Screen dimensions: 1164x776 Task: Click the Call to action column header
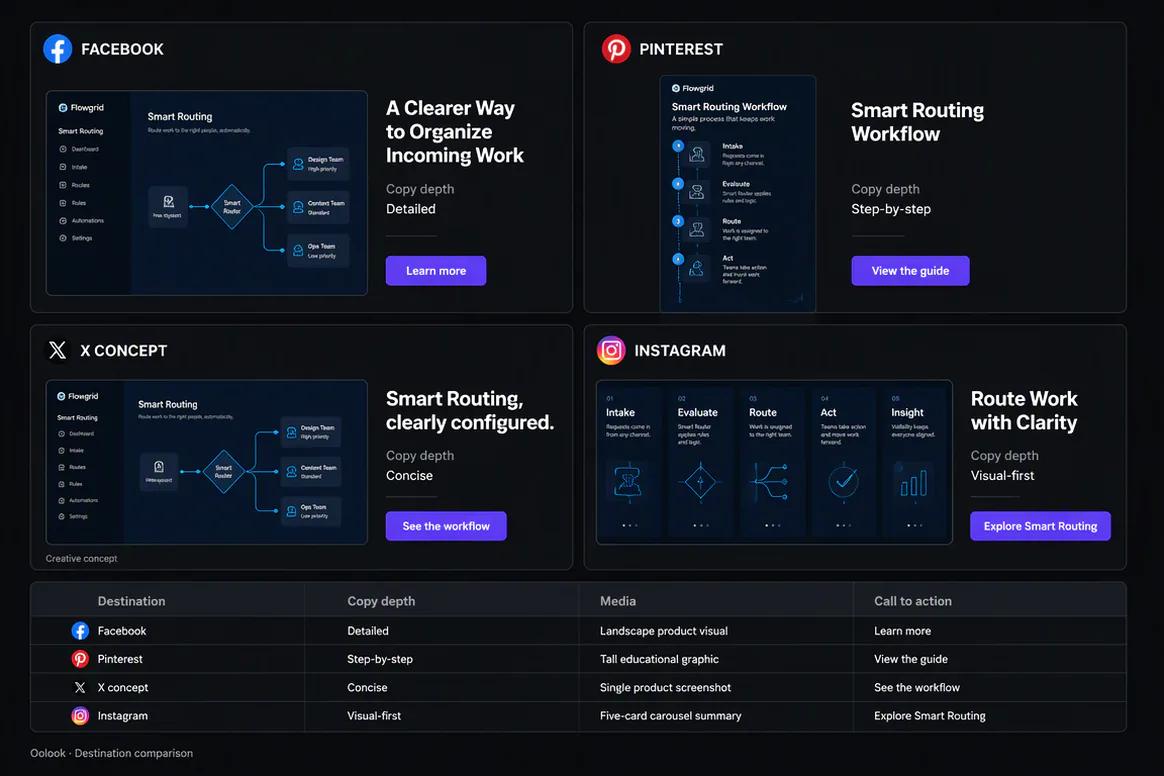[x=912, y=601]
